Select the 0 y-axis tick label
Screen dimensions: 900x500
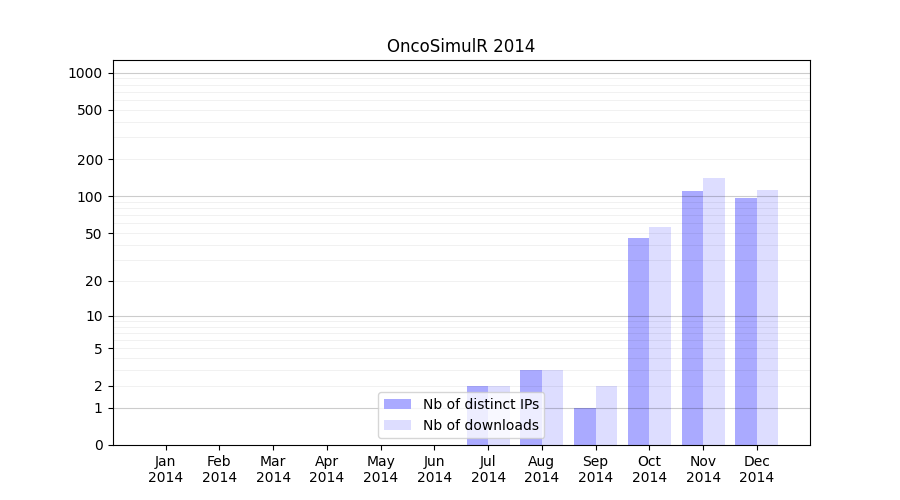[x=99, y=445]
